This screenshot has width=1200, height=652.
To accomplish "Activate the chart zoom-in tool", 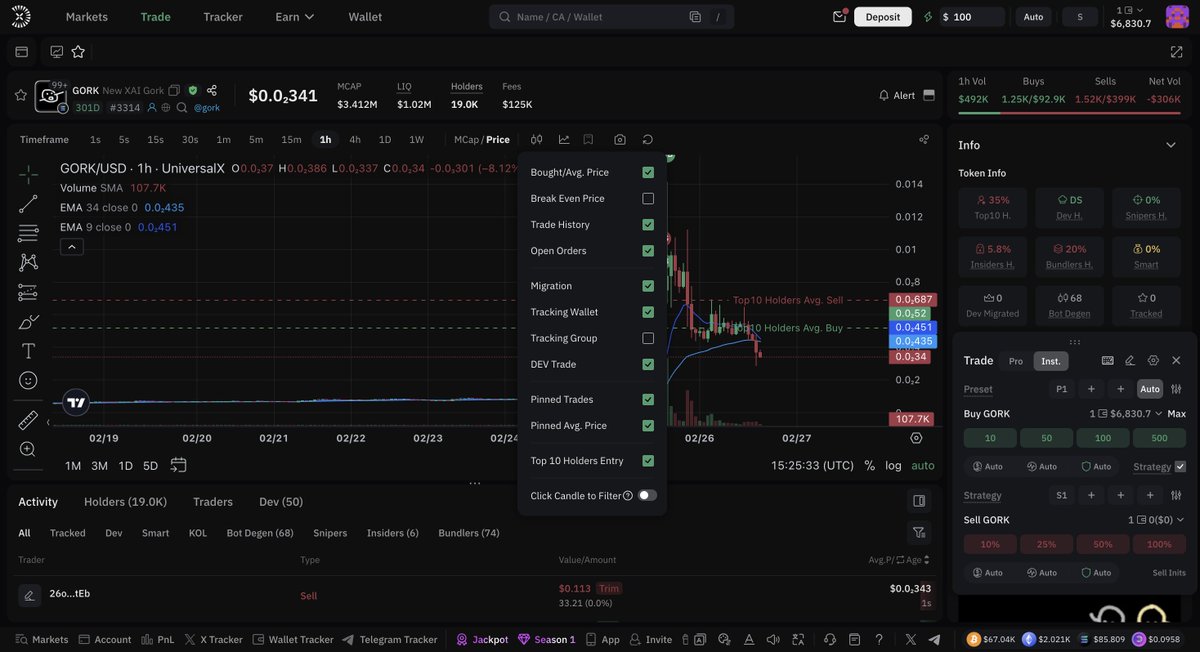I will (28, 450).
